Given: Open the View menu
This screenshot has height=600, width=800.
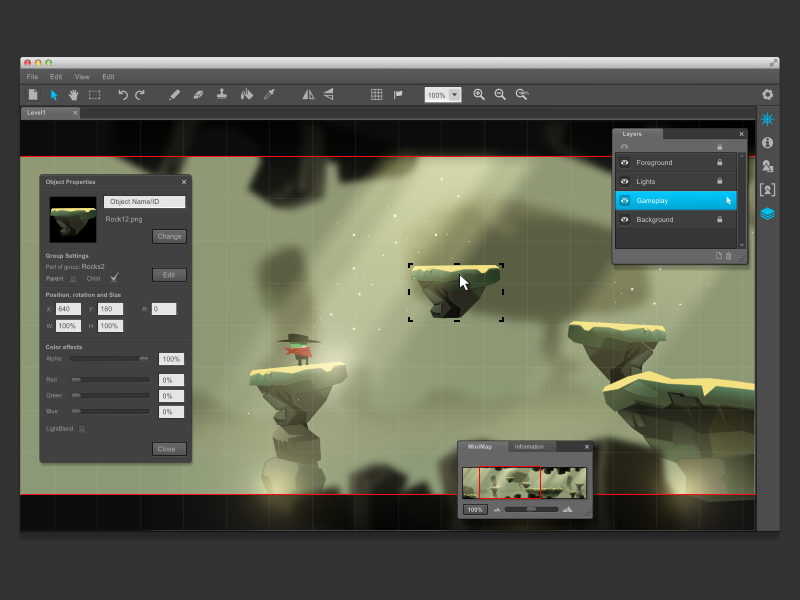Looking at the screenshot, I should click(x=82, y=76).
